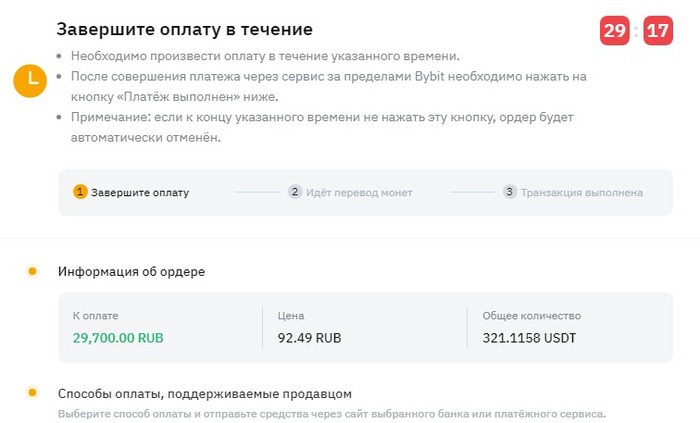Click the "К оплате" label
The width and height of the screenshot is (700, 423).
tap(92, 315)
